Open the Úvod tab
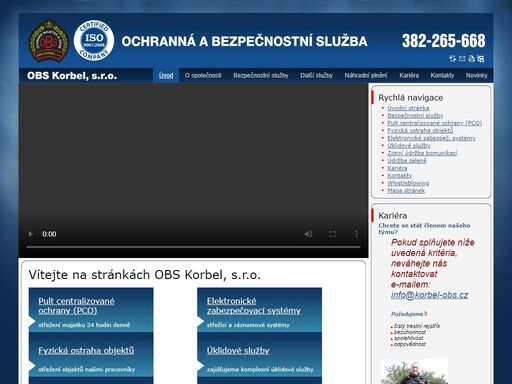This screenshot has width=512, height=384. coord(166,75)
